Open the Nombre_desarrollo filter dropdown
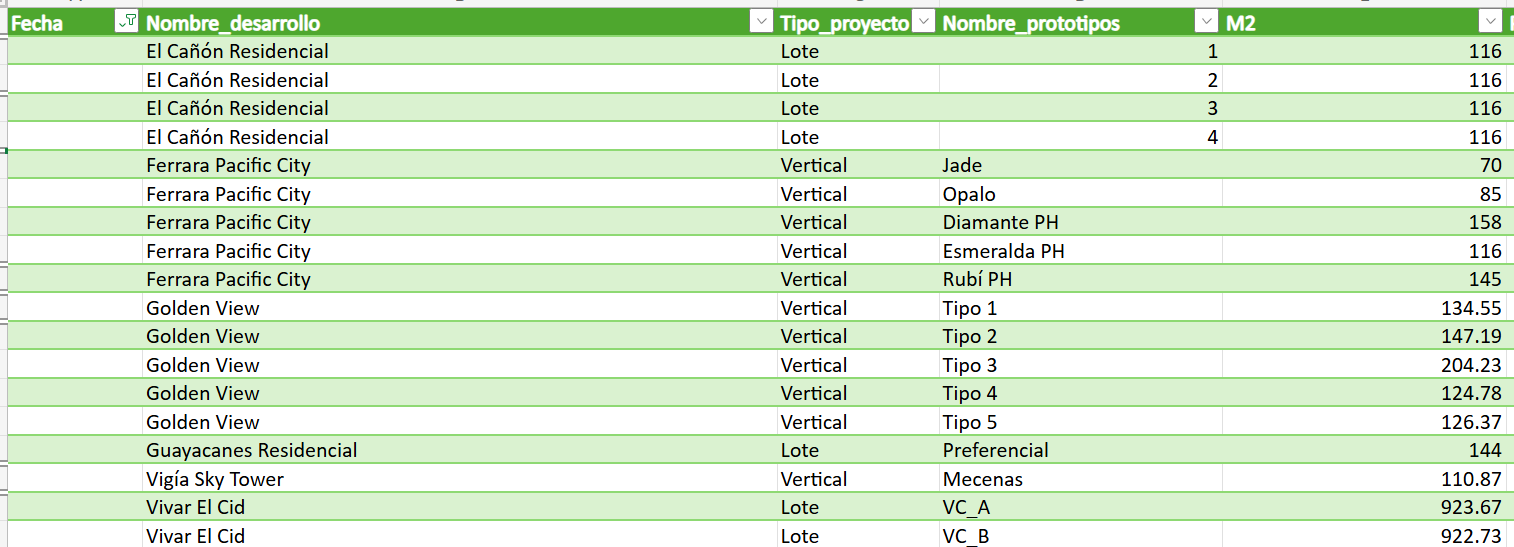The height and width of the screenshot is (547, 1514). click(762, 23)
